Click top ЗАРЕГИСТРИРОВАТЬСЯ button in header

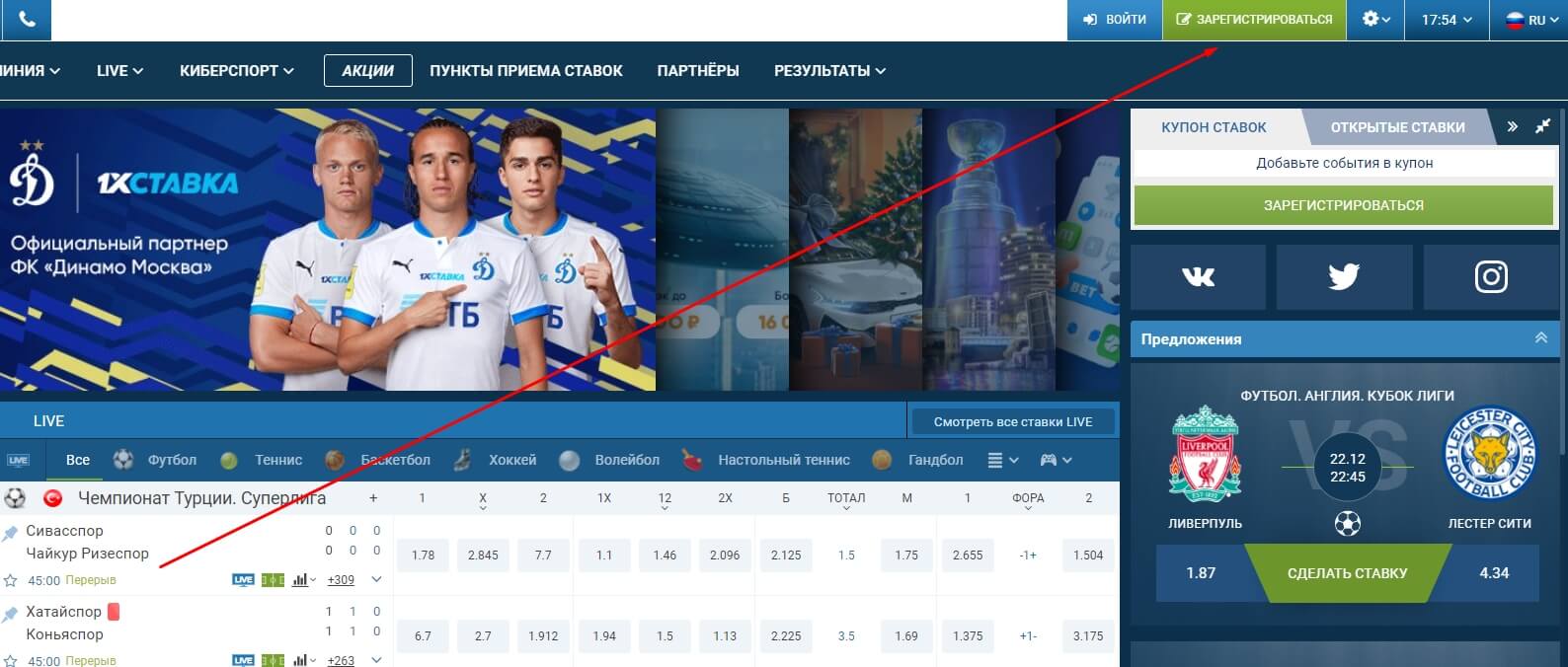click(1254, 20)
